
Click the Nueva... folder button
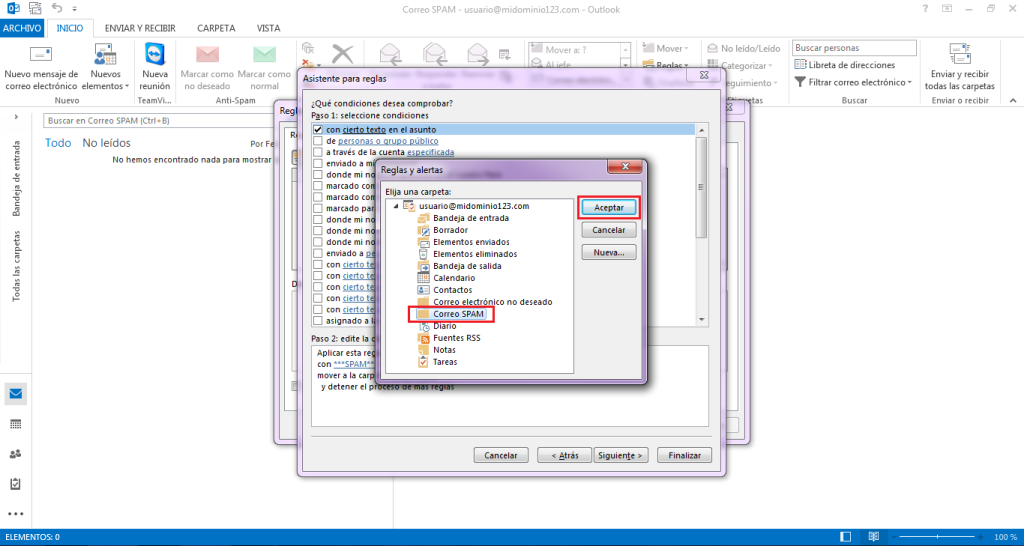tap(609, 252)
